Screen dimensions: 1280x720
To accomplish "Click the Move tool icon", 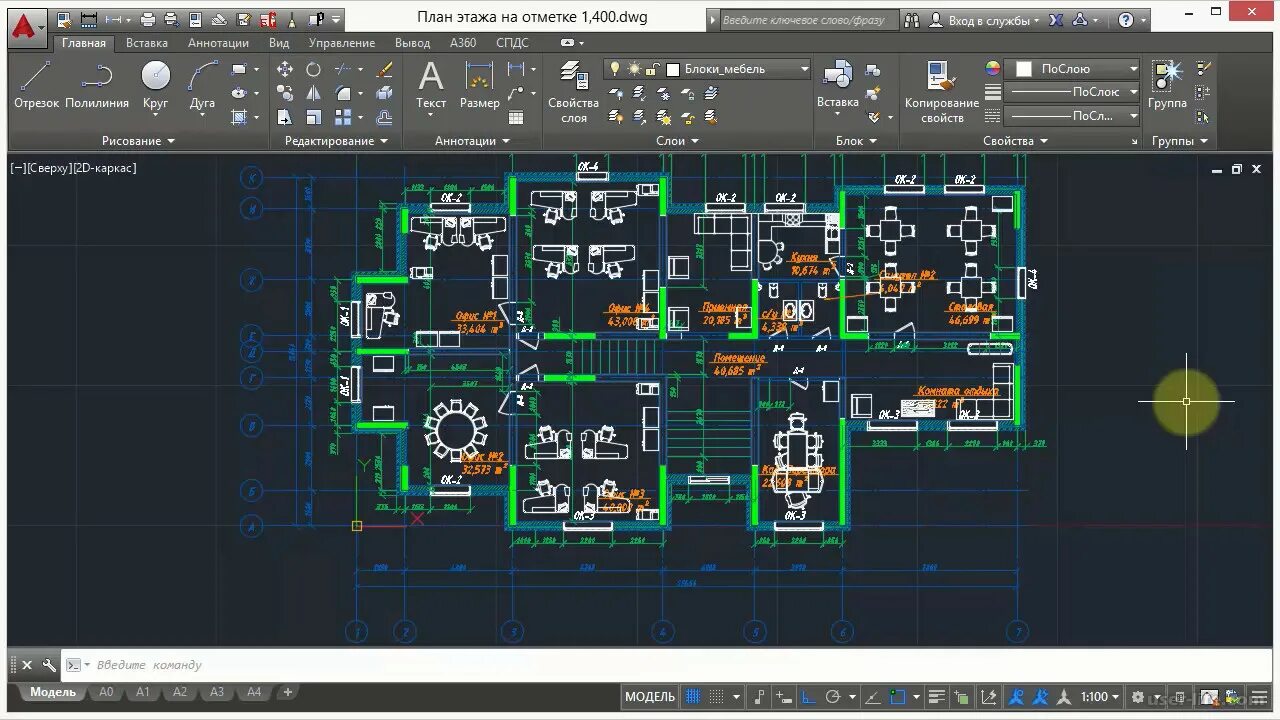I will coord(285,69).
